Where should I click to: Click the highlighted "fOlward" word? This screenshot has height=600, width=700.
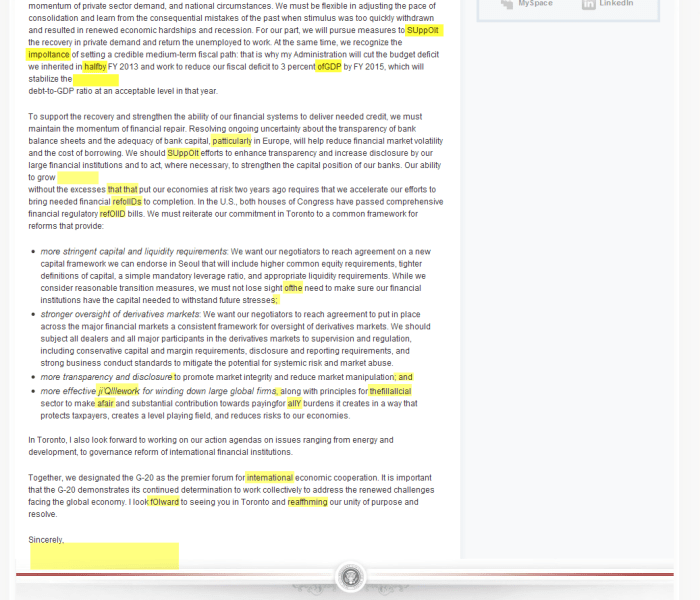(x=163, y=502)
